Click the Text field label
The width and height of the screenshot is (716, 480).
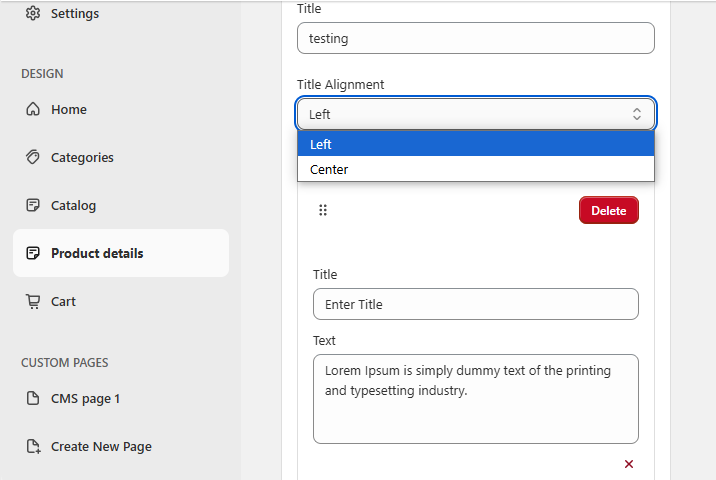[x=324, y=340]
